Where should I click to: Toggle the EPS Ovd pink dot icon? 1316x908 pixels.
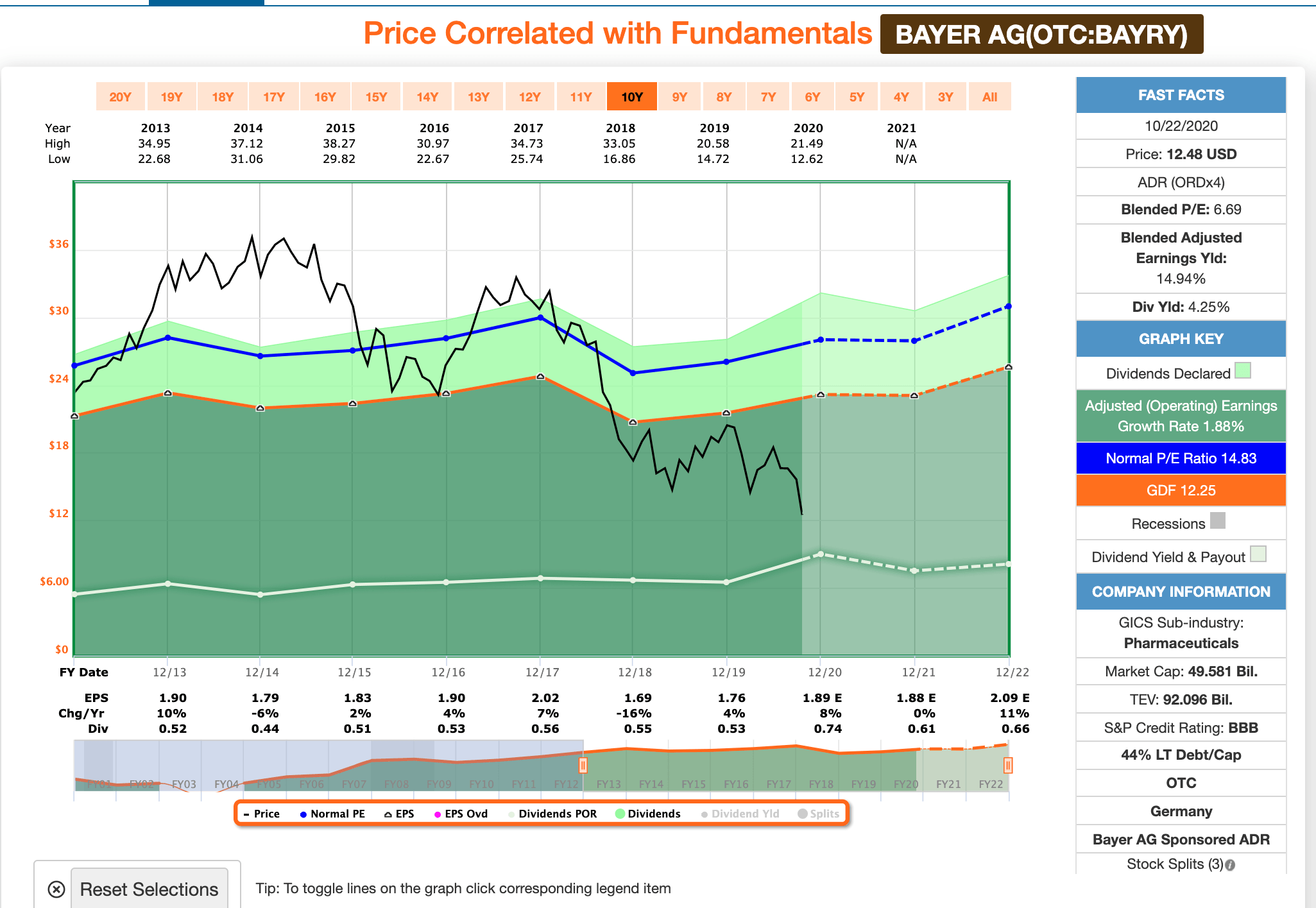(438, 814)
